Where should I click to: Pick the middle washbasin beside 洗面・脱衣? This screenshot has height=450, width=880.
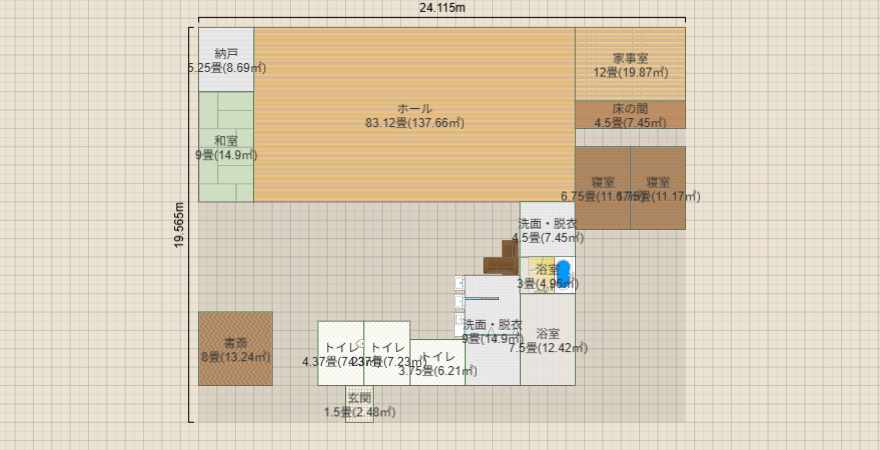459,301
